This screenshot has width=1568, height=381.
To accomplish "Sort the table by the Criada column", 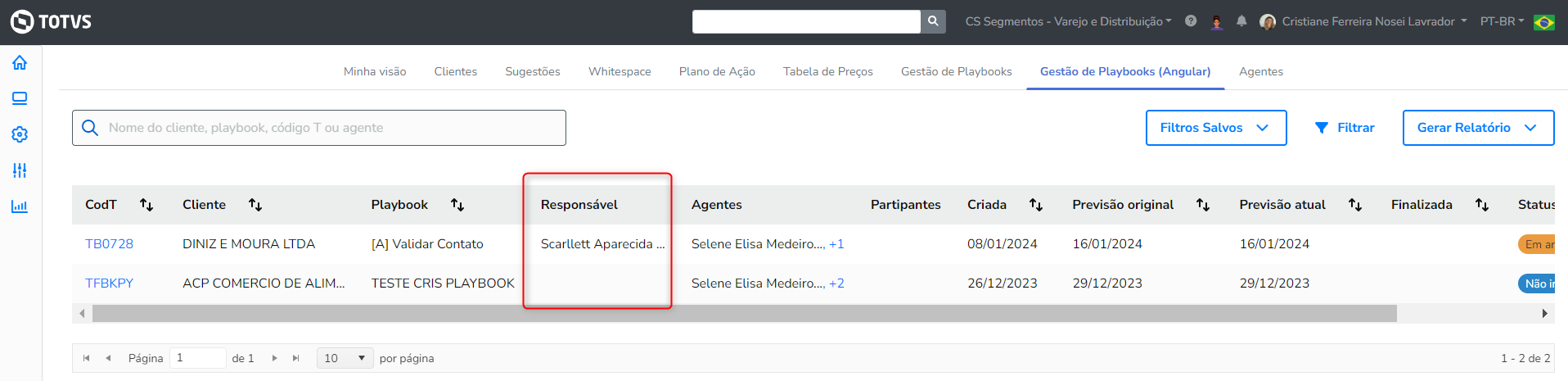I will pos(1036,205).
